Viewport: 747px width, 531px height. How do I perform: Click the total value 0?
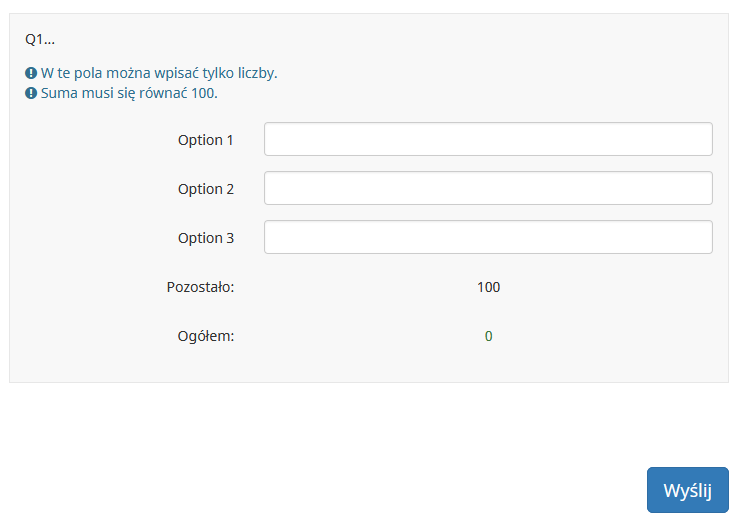pyautogui.click(x=488, y=336)
